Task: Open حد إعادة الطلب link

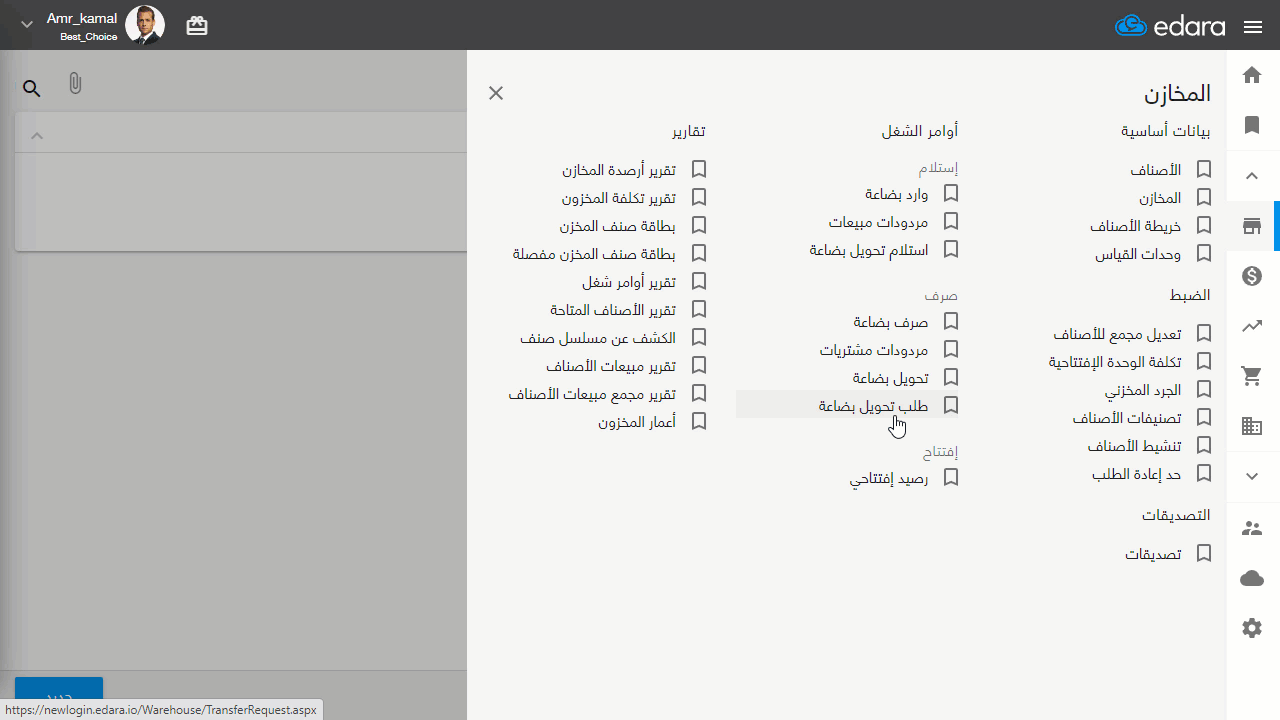Action: 1137,474
